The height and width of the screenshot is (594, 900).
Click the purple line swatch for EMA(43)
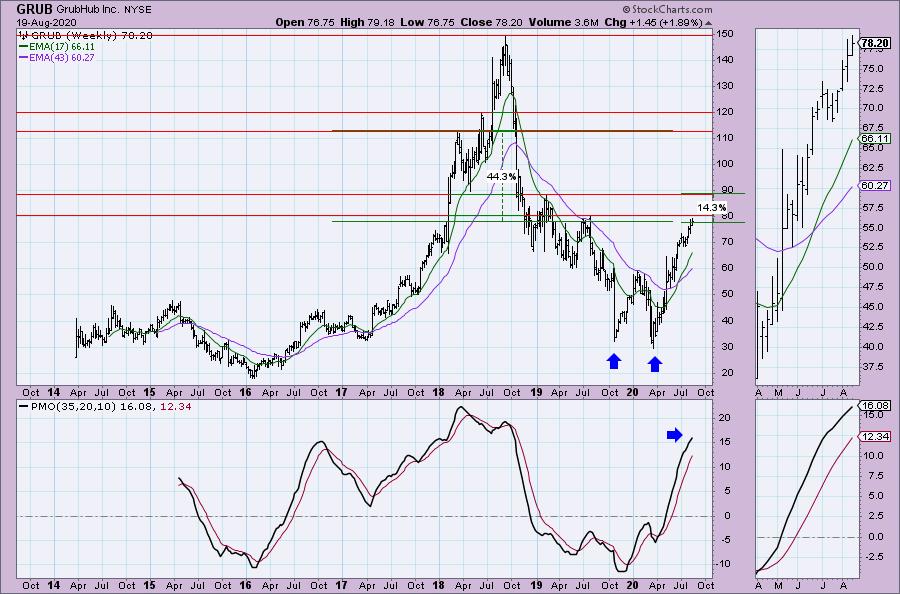point(23,58)
